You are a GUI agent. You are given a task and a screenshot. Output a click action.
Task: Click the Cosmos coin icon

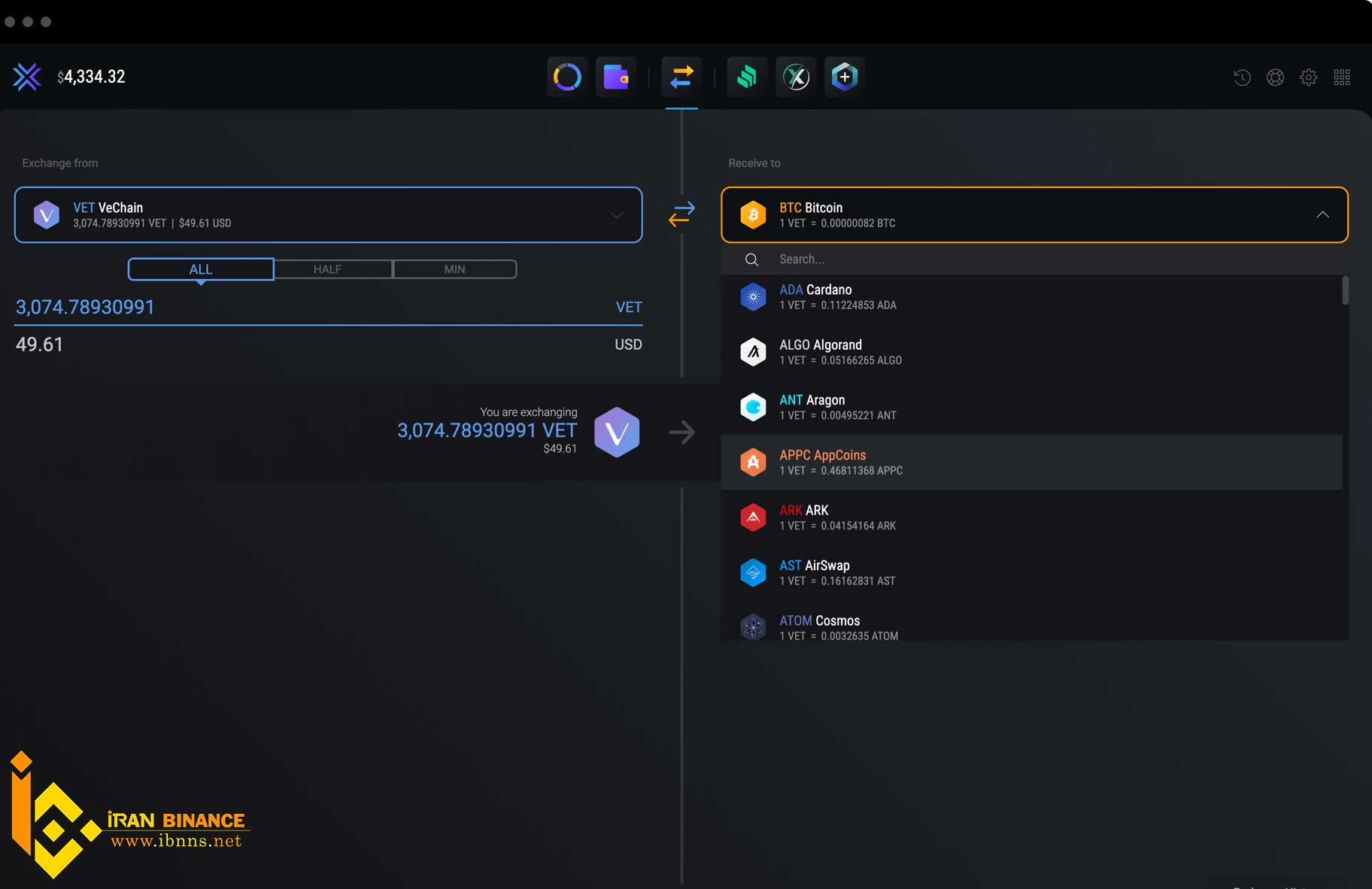753,627
